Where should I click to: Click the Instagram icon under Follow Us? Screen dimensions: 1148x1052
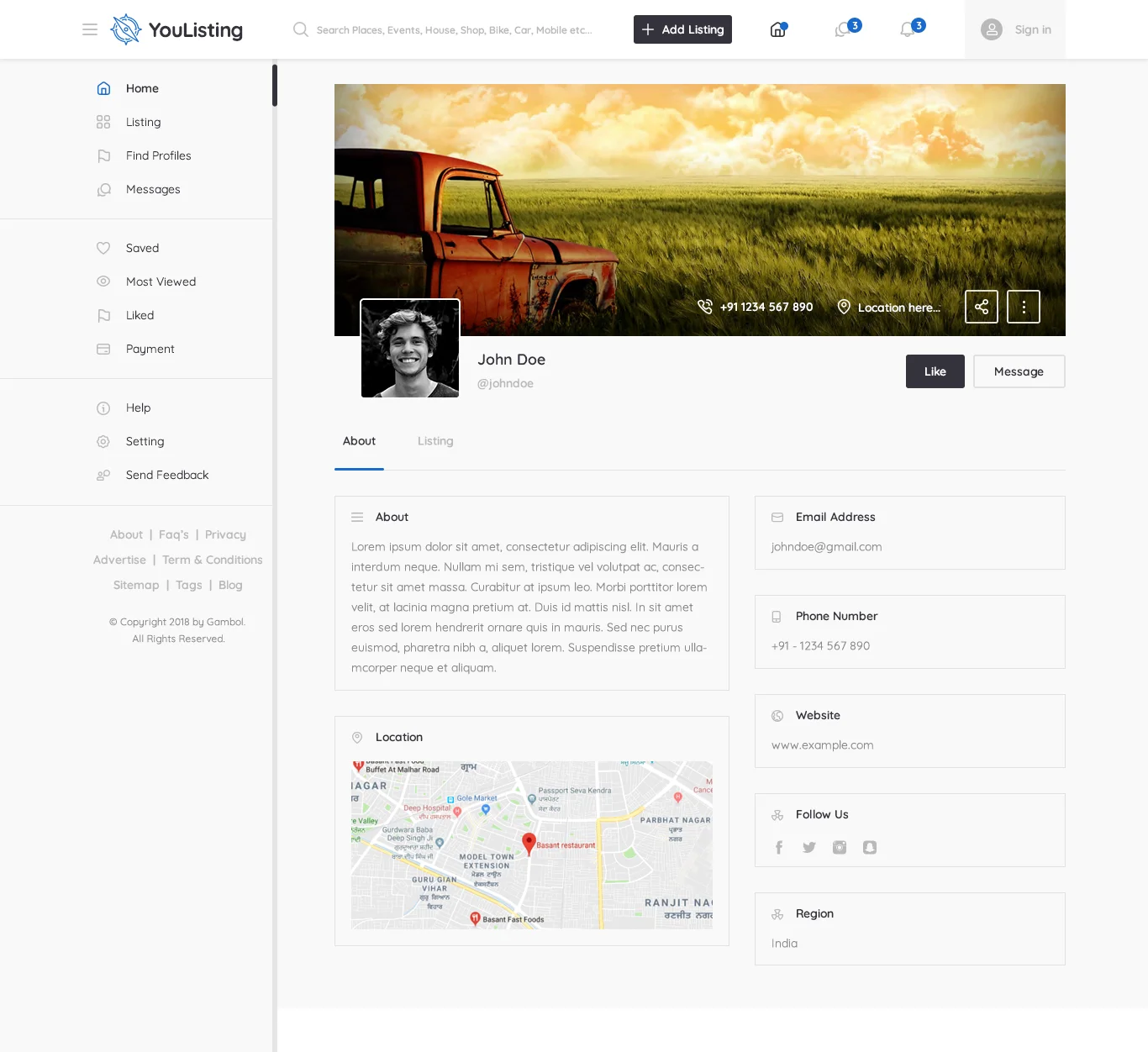tap(840, 847)
